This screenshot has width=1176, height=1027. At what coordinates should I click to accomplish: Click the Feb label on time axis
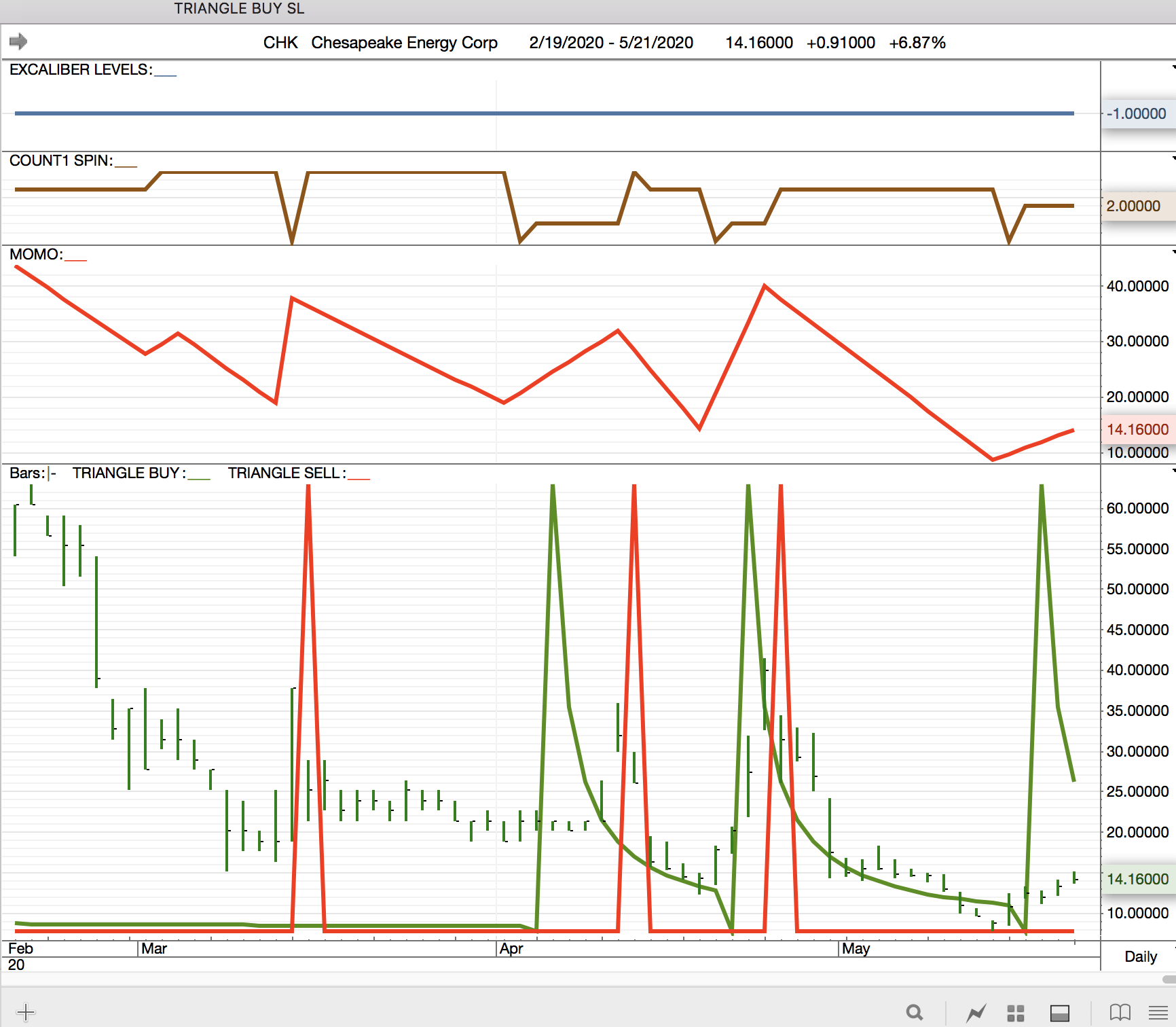(x=20, y=949)
